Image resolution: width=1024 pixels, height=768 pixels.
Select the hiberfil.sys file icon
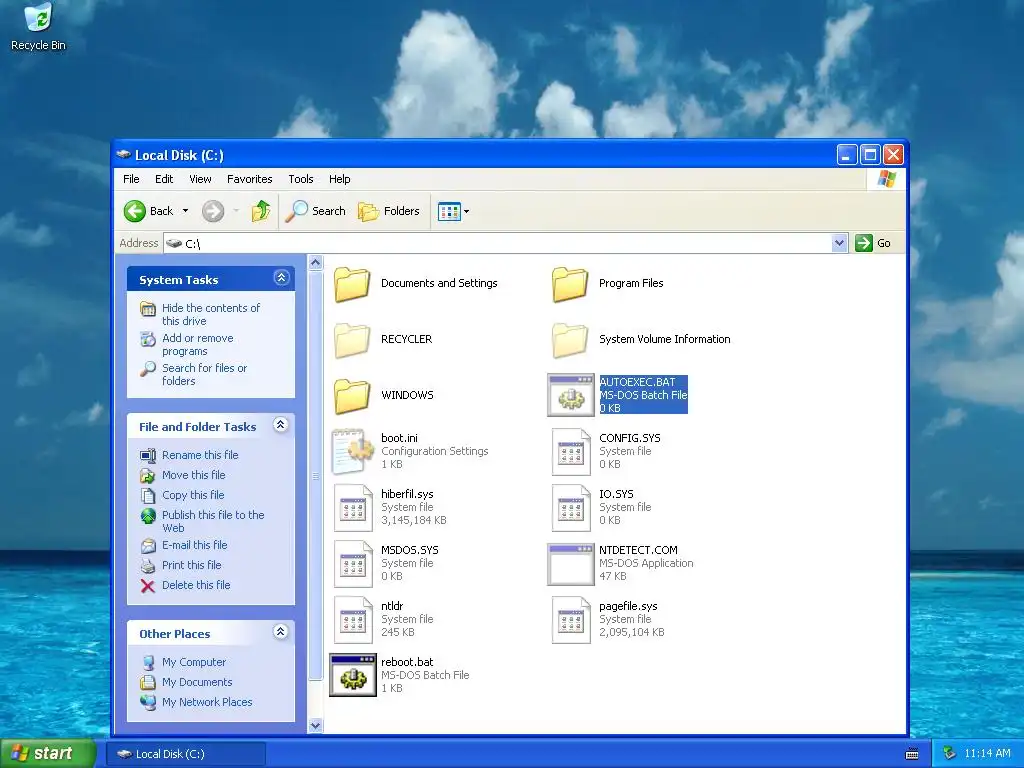click(353, 507)
